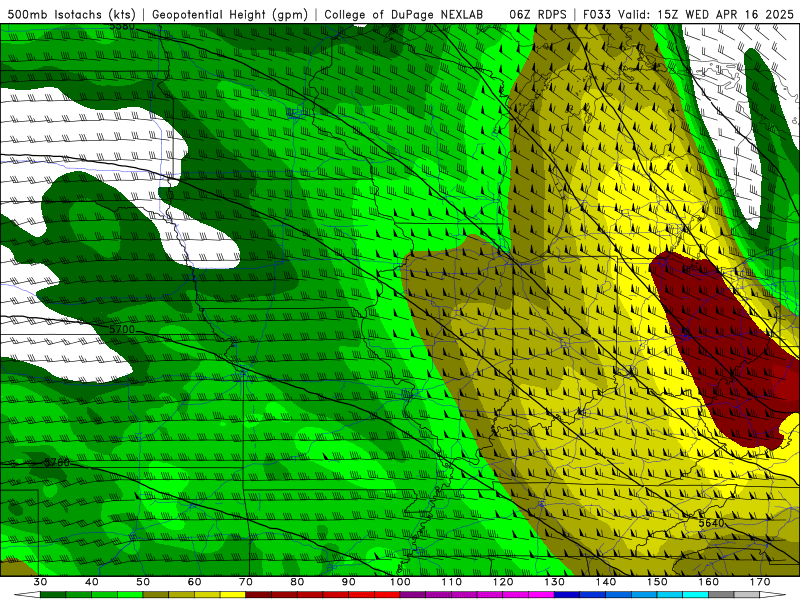The image size is (800, 600).
Task: Click the darkest green swatch starting at 30
Action: 53,595
